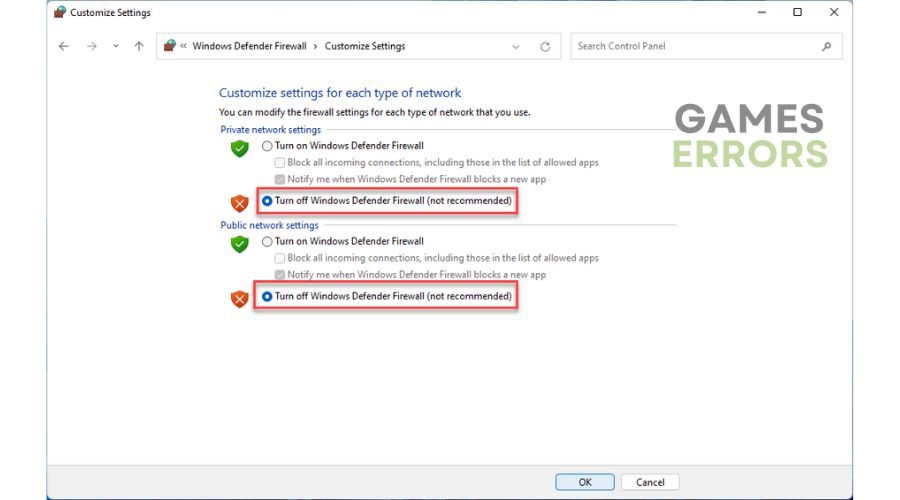Focus the Search Control Panel field
Screen dimensions: 900x500
pos(707,46)
